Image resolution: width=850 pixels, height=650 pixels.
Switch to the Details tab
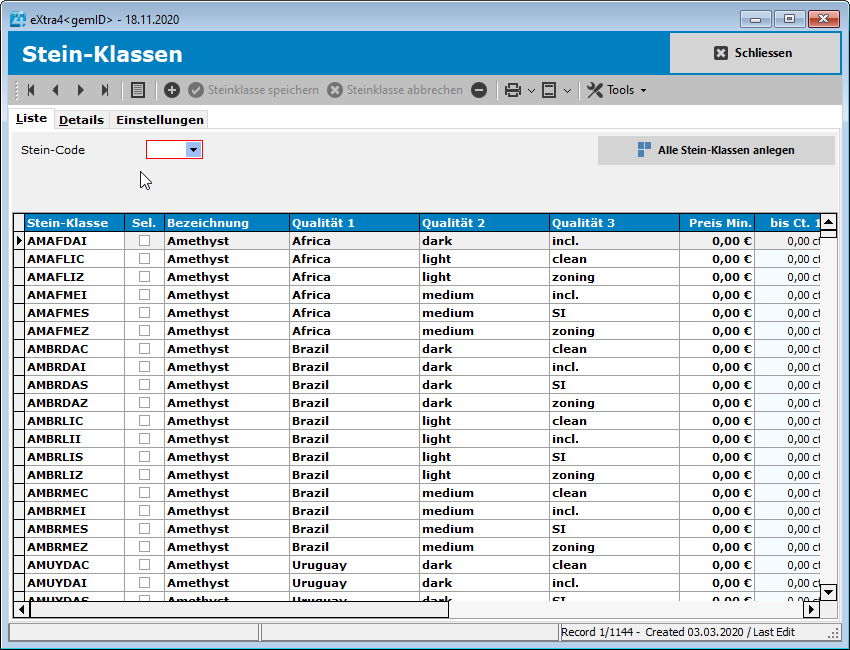click(81, 119)
